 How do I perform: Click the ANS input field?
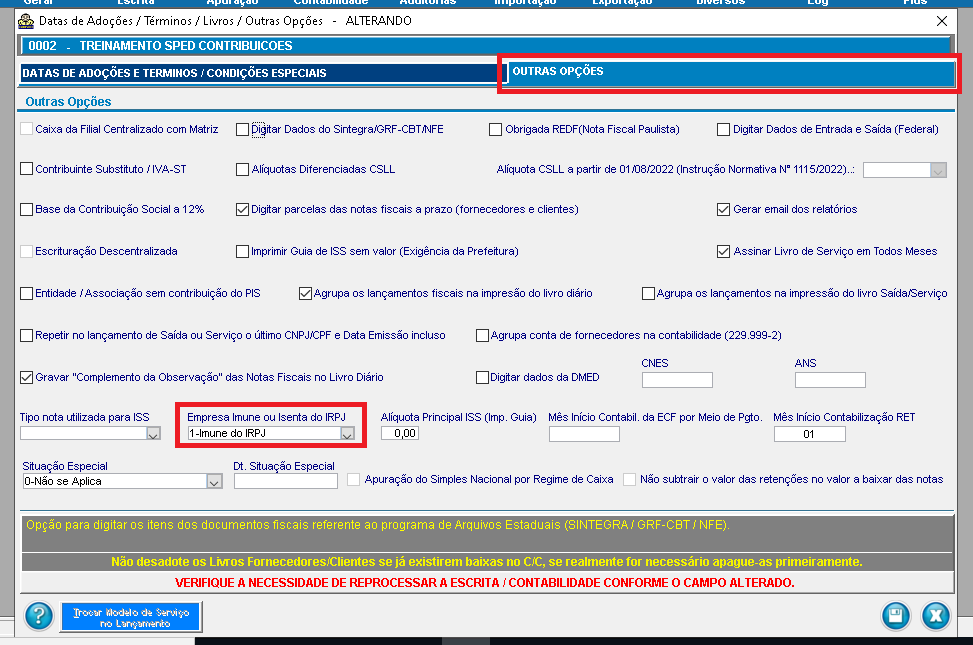click(x=830, y=380)
